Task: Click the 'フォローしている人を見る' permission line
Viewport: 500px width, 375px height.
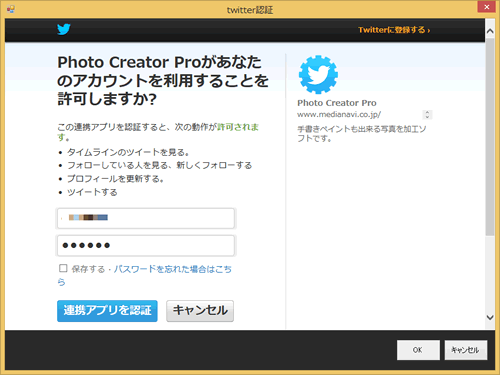Action: coord(159,165)
